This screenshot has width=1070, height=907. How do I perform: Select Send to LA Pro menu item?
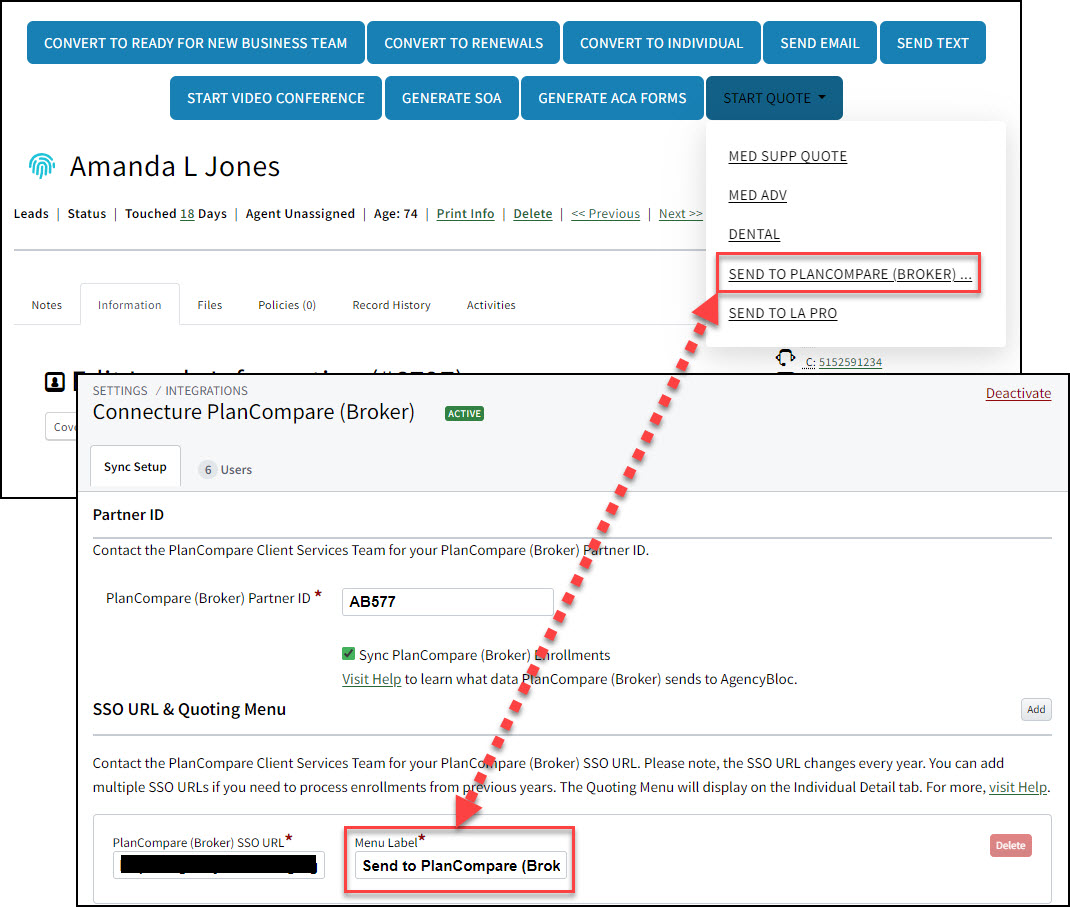pos(783,313)
